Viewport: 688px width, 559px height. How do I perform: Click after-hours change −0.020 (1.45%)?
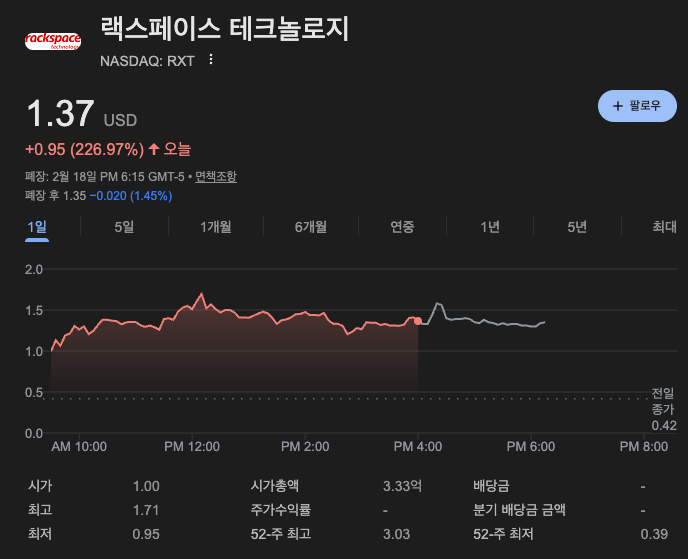(131, 196)
